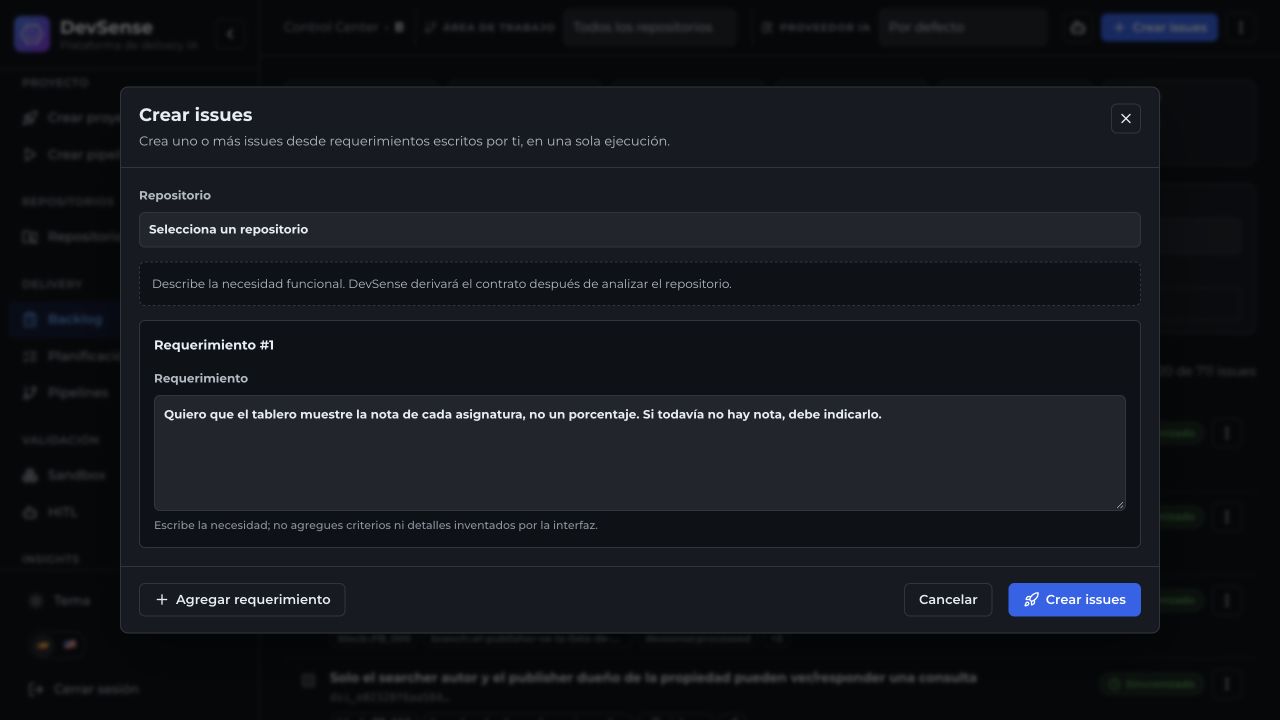
Task: Open the Todos los repositorios selector
Action: [x=649, y=28]
